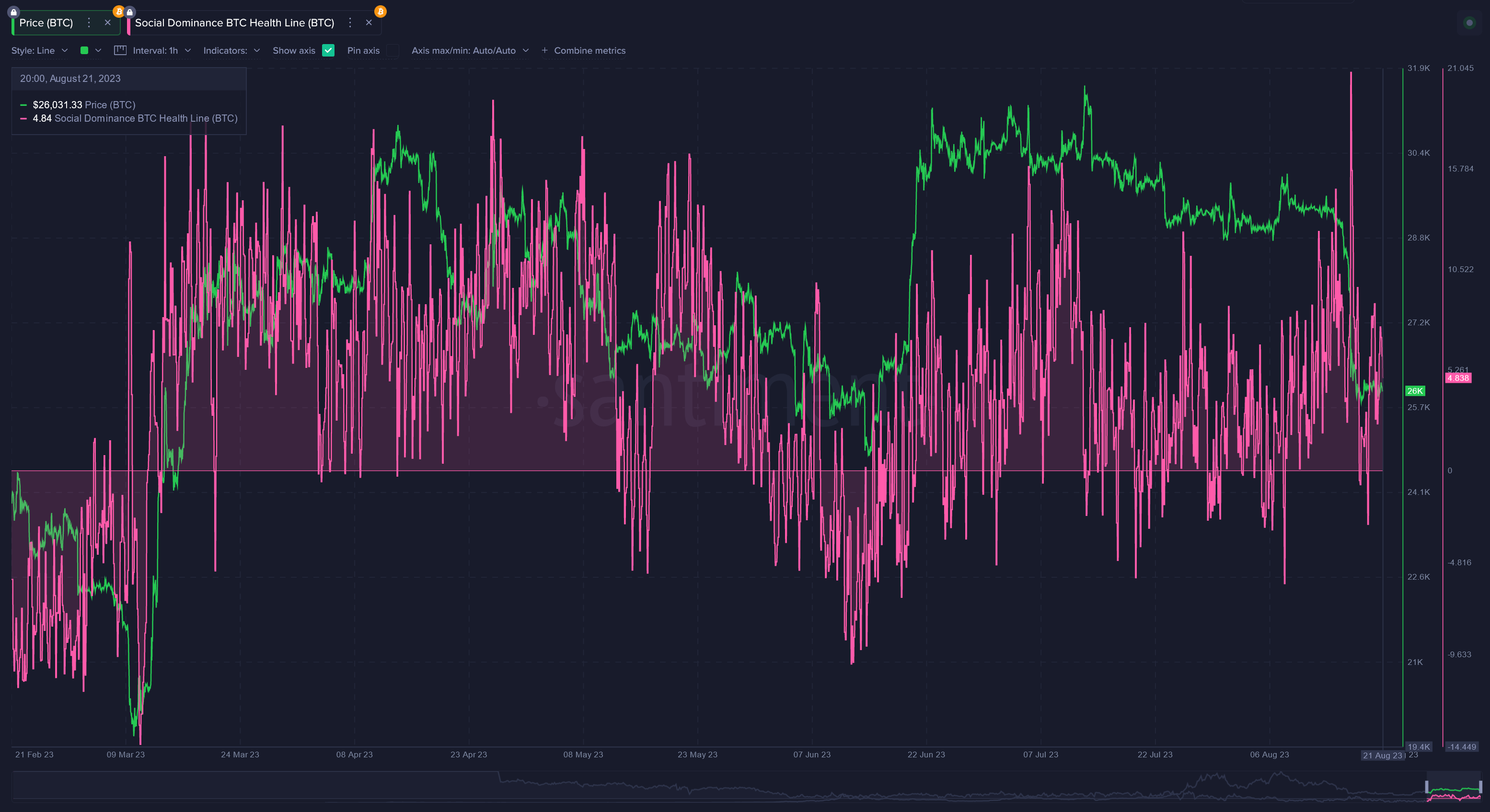1490x812 pixels.
Task: Select the Price (BTC) metric tab
Action: (x=46, y=23)
